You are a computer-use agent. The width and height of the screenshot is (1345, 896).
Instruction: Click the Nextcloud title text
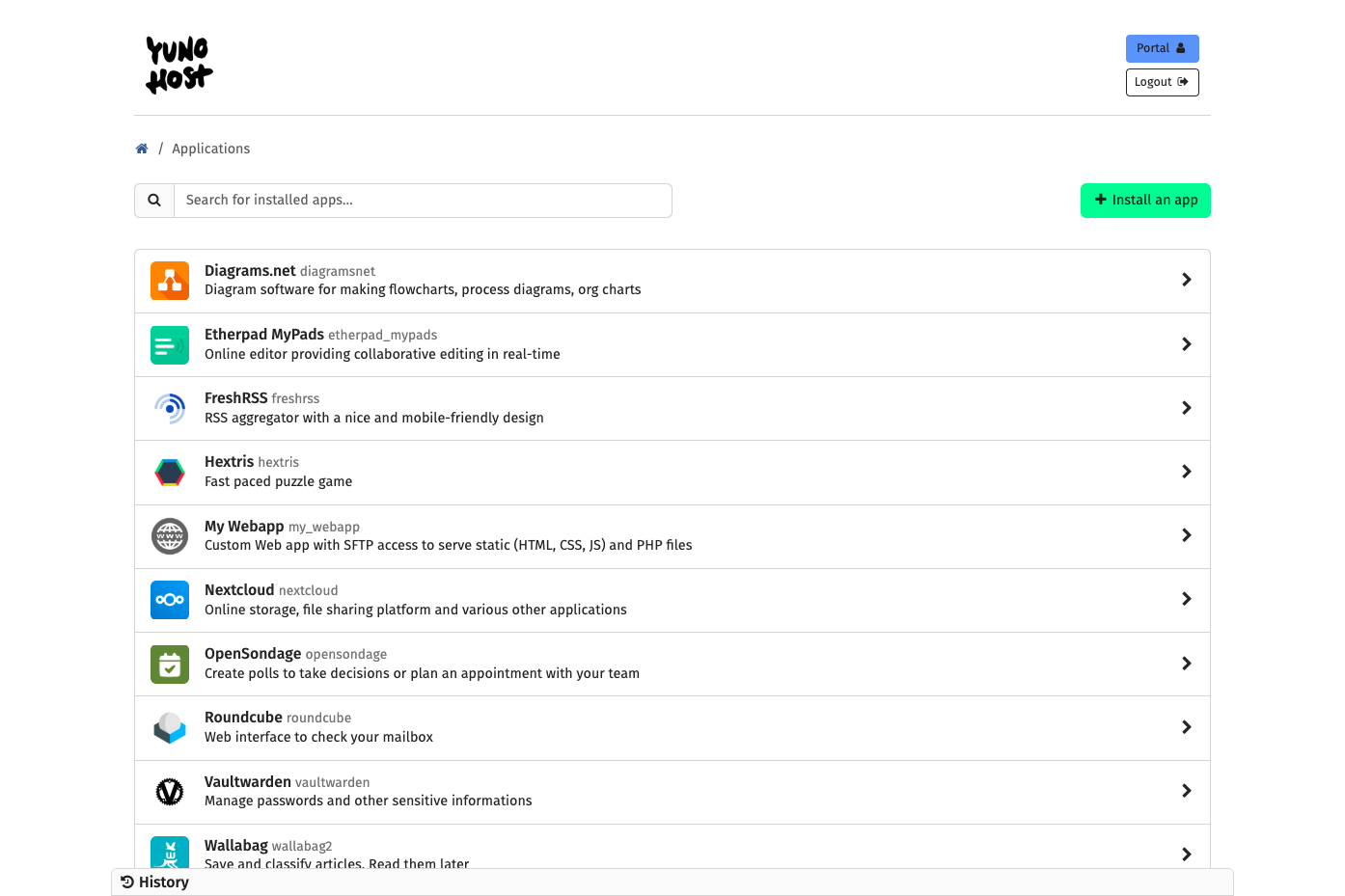click(x=239, y=590)
